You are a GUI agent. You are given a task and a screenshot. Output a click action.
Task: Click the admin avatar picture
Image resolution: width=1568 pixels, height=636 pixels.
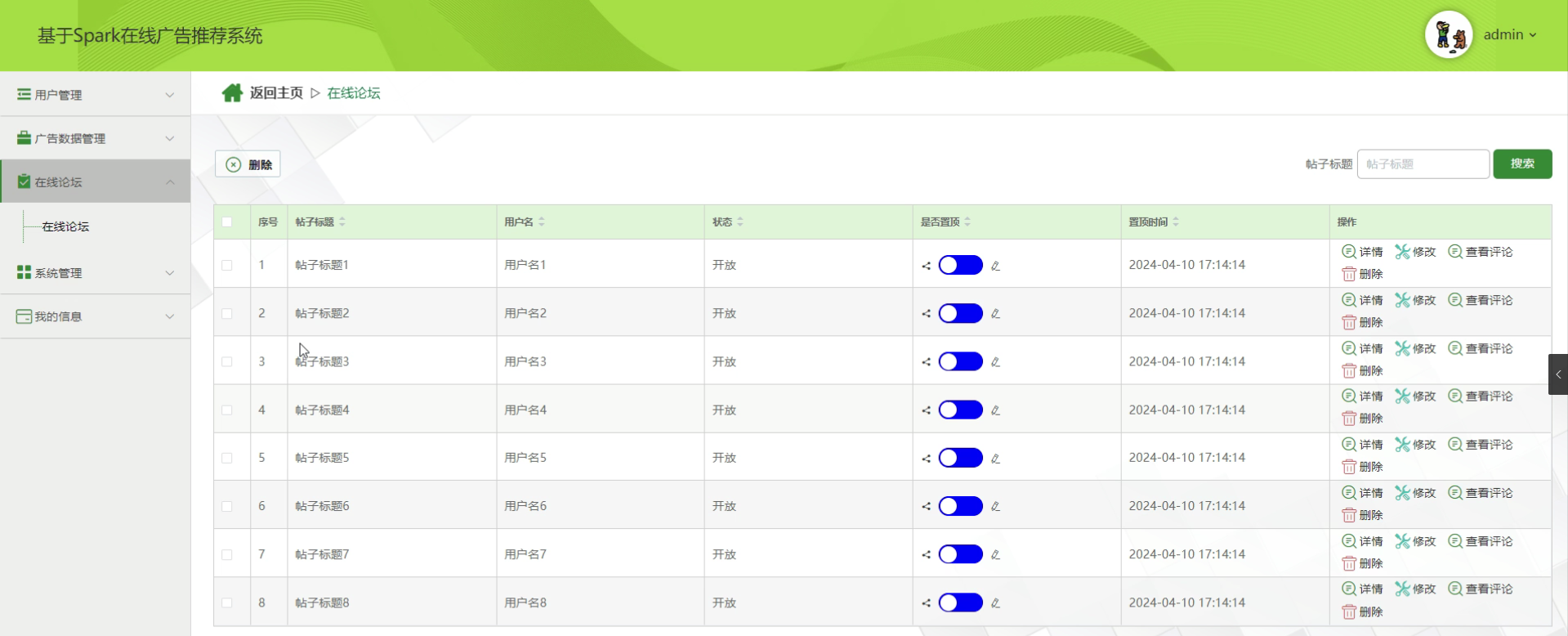click(x=1449, y=34)
